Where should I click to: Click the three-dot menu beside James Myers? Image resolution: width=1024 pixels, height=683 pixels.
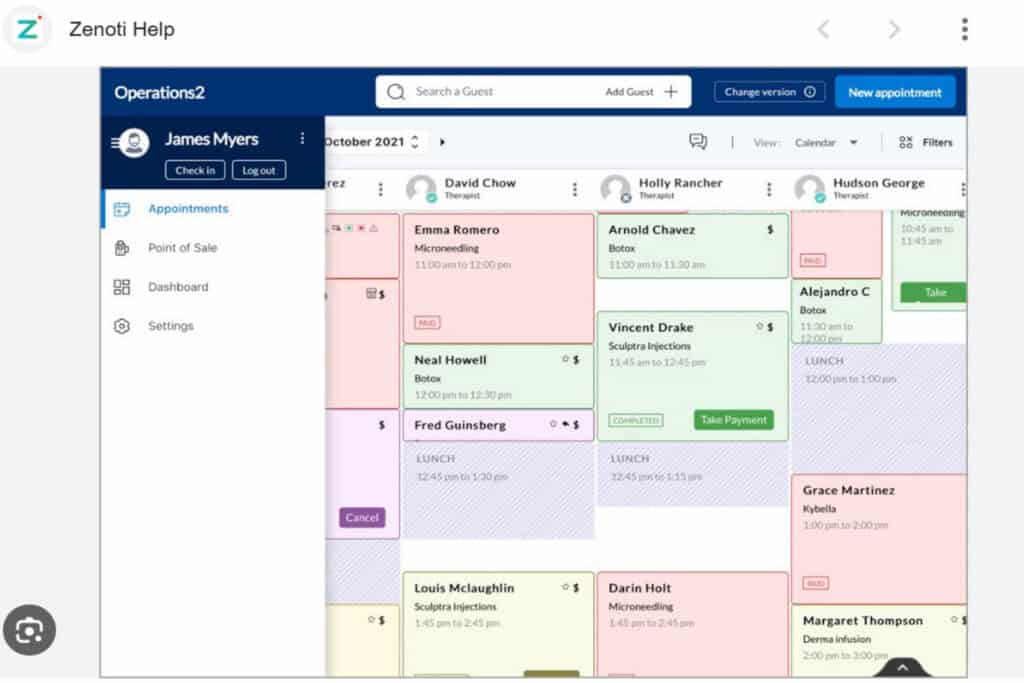[x=302, y=139]
